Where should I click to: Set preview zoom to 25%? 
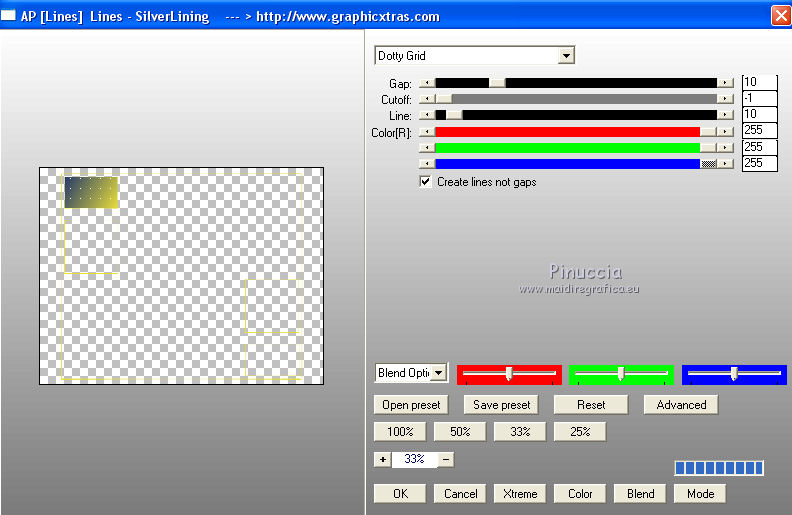click(580, 432)
